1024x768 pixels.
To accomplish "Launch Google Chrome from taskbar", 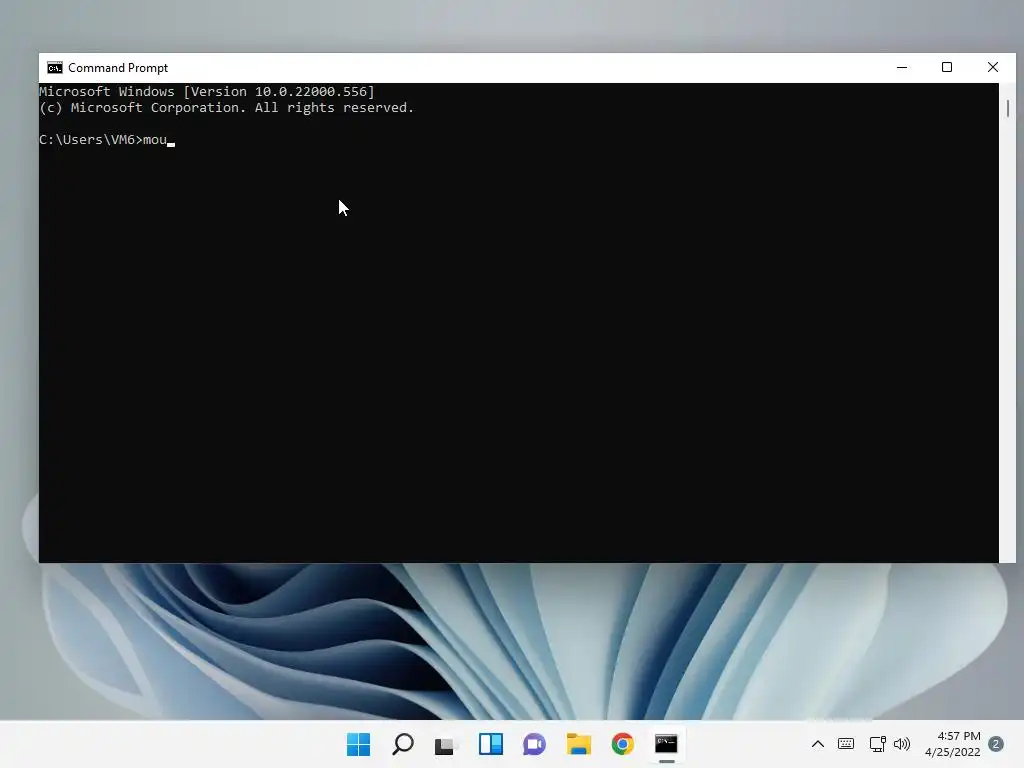I will tap(622, 744).
